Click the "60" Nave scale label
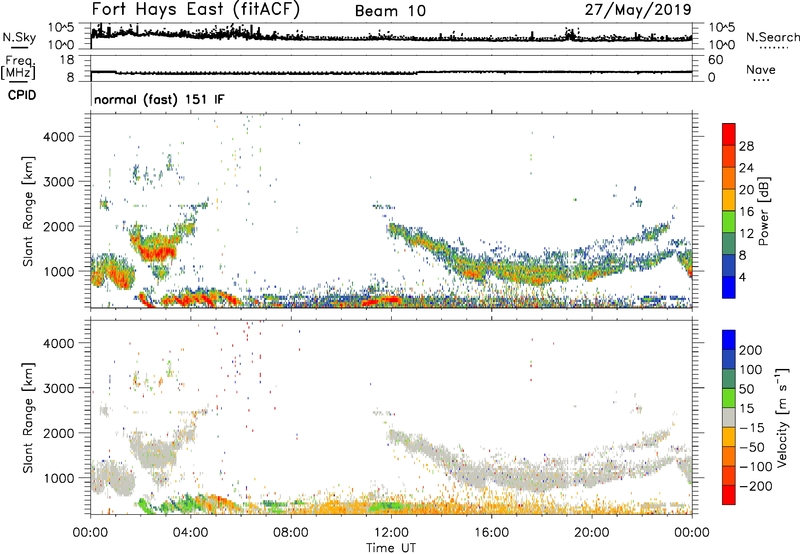The width and height of the screenshot is (800, 554). 716,60
